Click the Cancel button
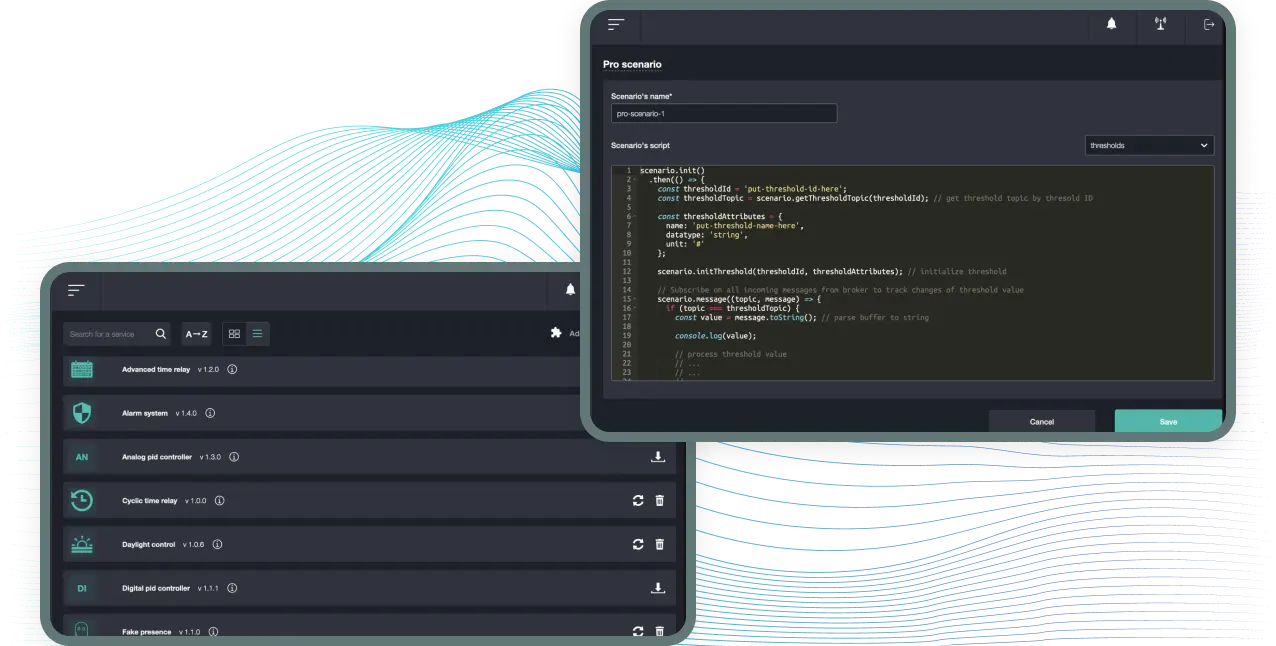This screenshot has width=1276, height=646. click(1041, 421)
